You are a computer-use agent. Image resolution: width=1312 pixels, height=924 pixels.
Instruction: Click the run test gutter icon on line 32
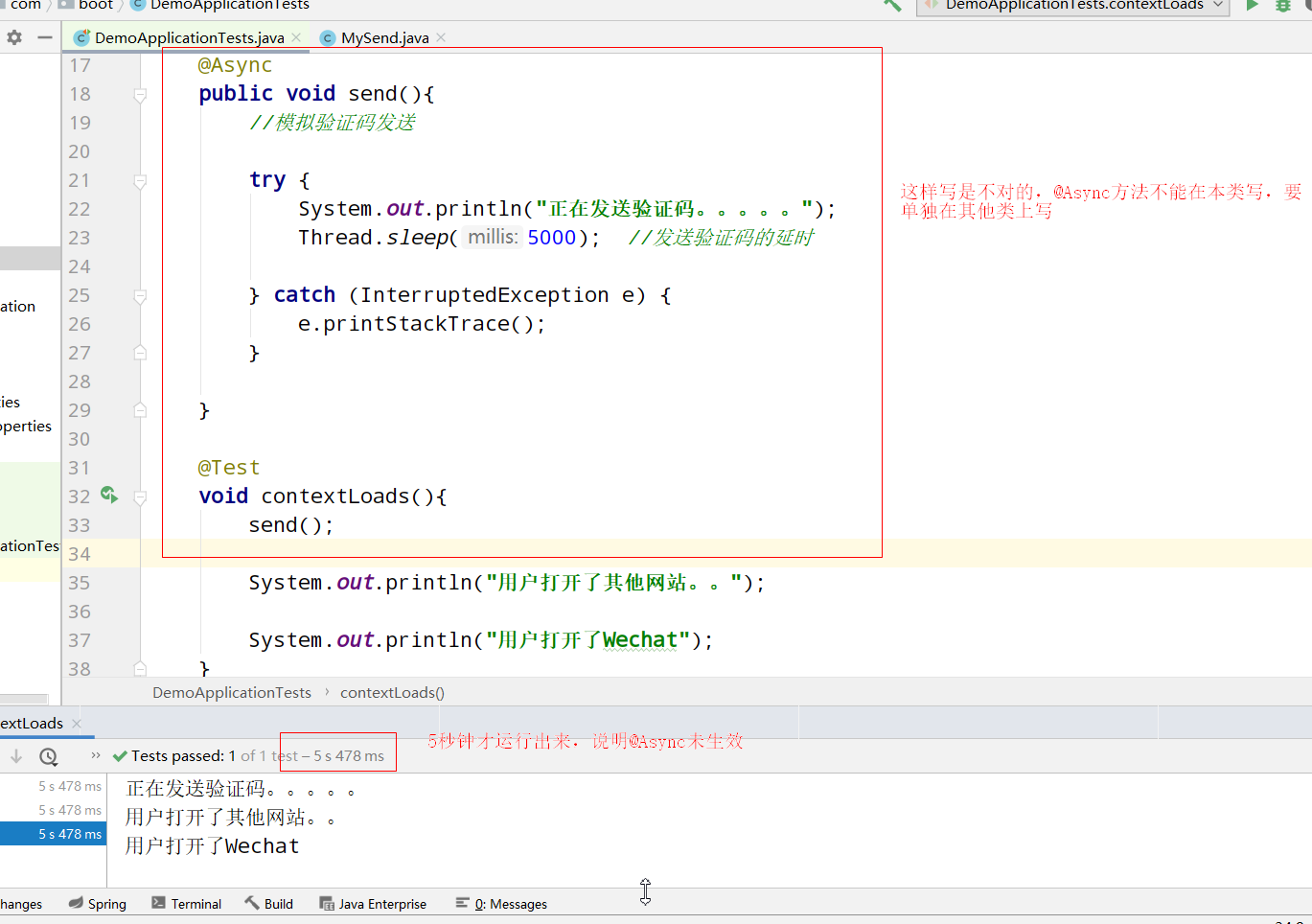click(x=109, y=495)
